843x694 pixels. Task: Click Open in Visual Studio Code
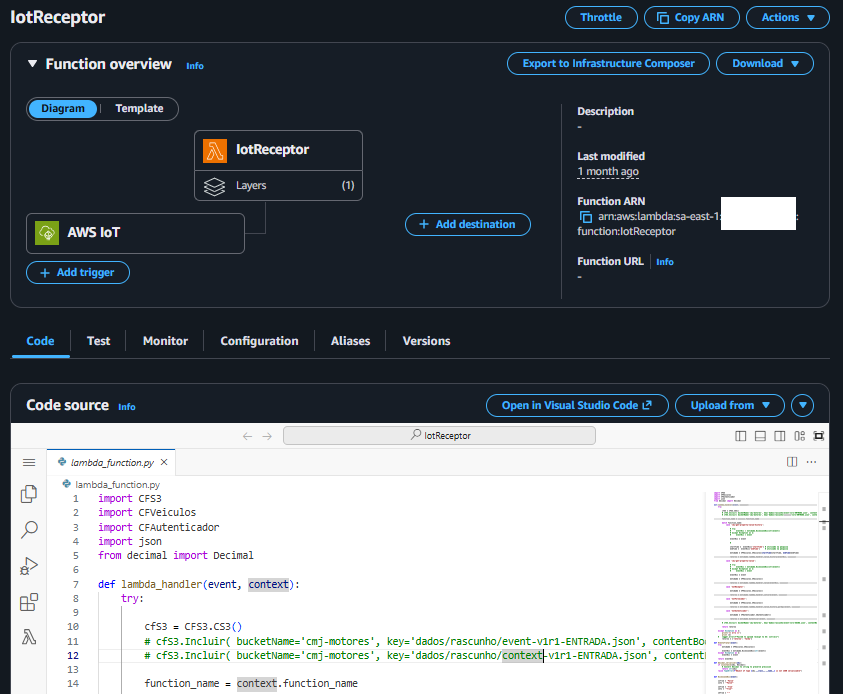[577, 405]
